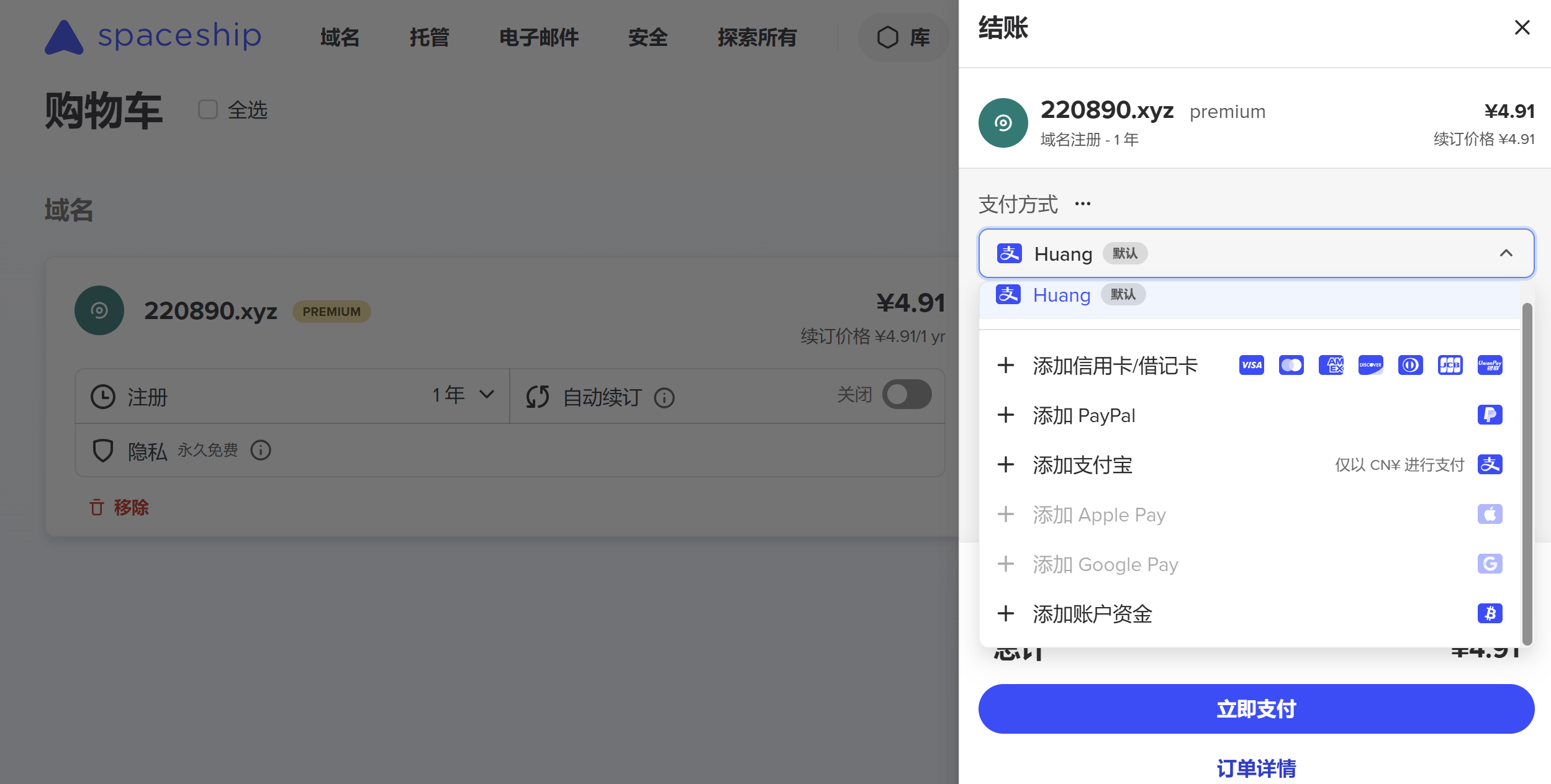Click the 220890.xyz domain icon in checkout
Viewport: 1551px width, 784px height.
pos(1003,123)
